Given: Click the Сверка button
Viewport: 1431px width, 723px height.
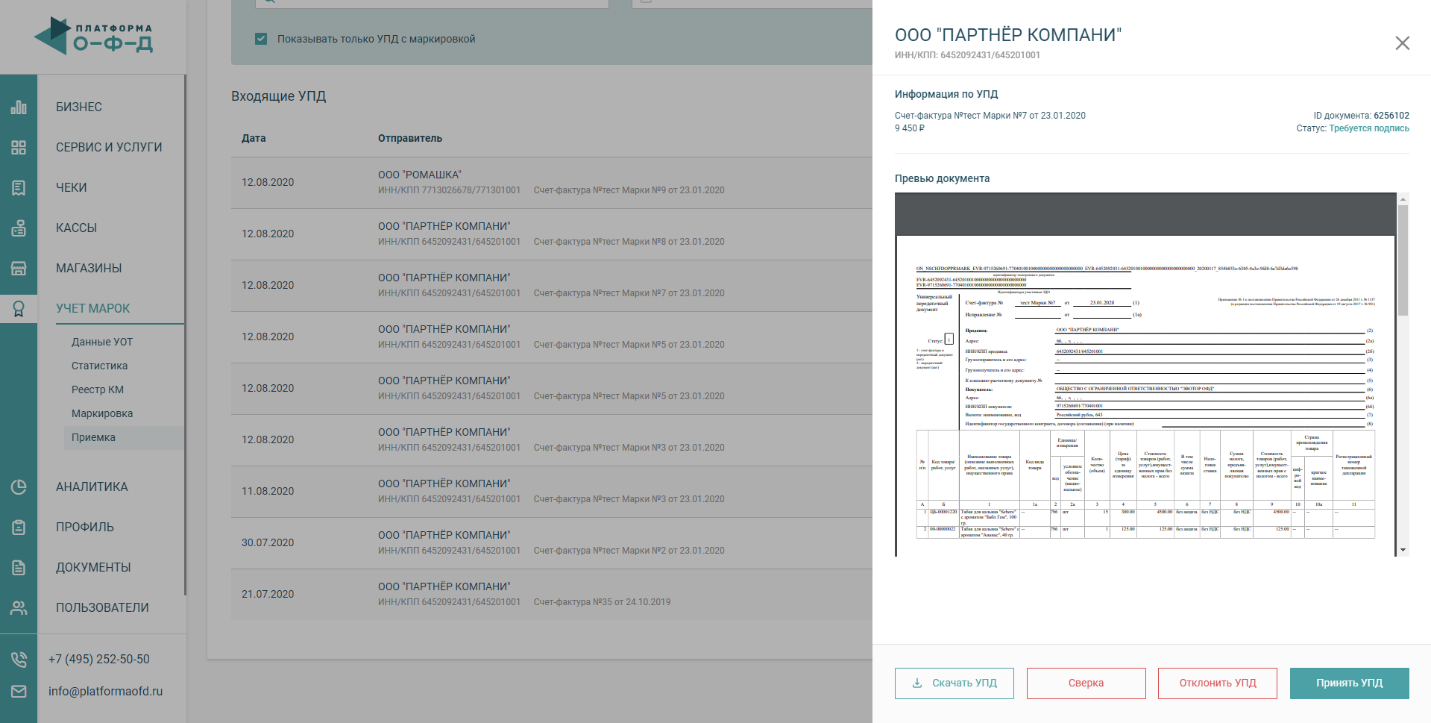Looking at the screenshot, I should (x=1086, y=683).
